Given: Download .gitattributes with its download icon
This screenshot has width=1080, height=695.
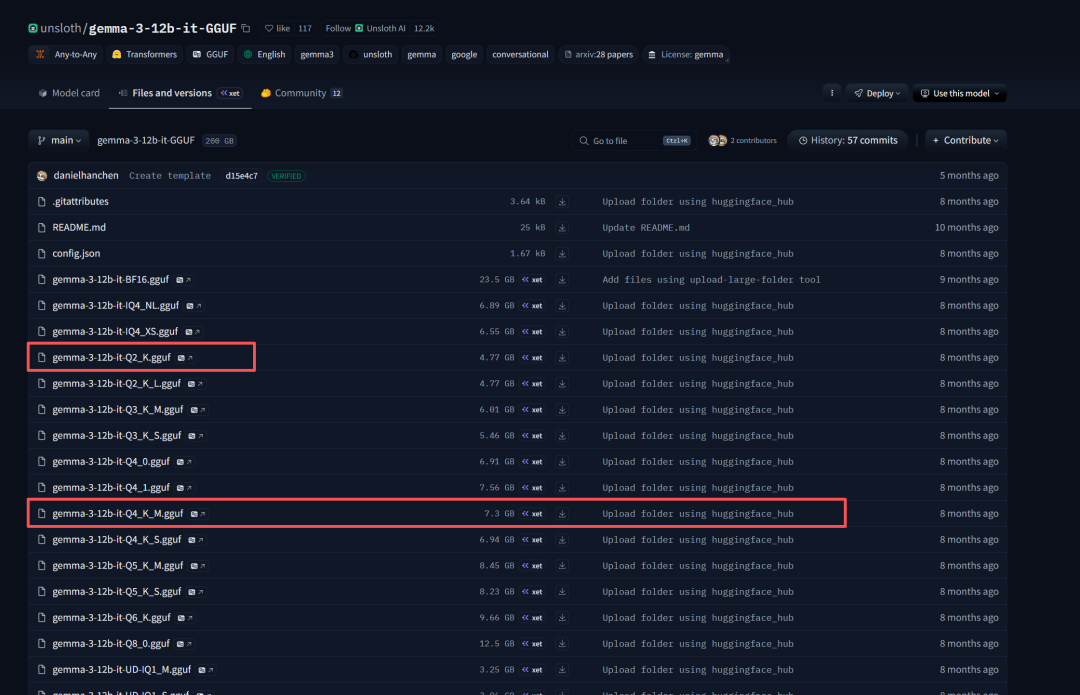Looking at the screenshot, I should 562,202.
